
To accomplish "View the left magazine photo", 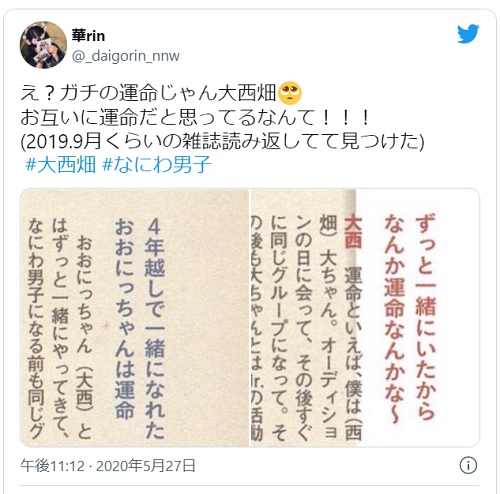I will point(135,318).
